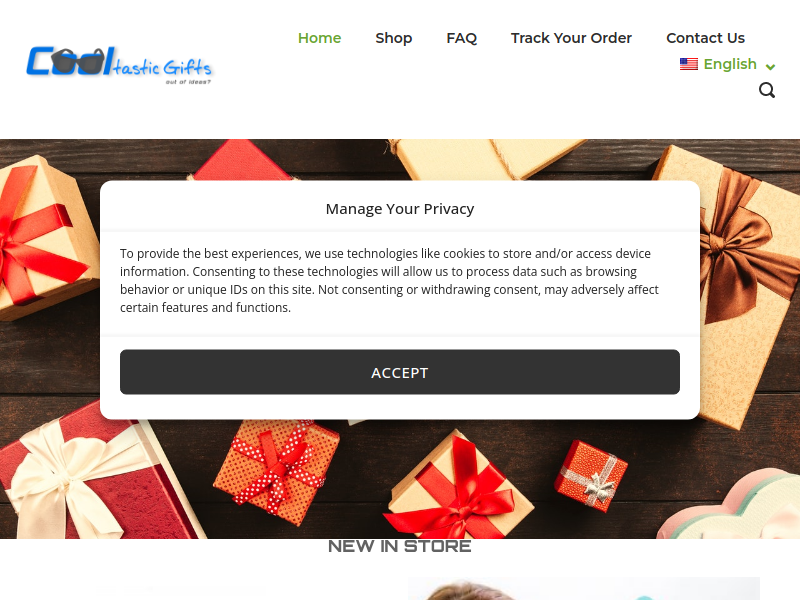Click the search magnifier icon
Viewport: 800px width, 600px height.
pyautogui.click(x=766, y=90)
